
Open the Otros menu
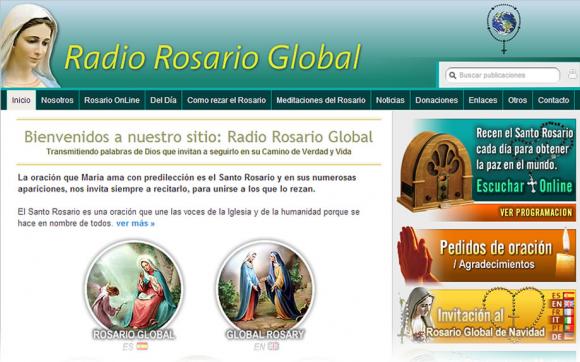pyautogui.click(x=517, y=100)
